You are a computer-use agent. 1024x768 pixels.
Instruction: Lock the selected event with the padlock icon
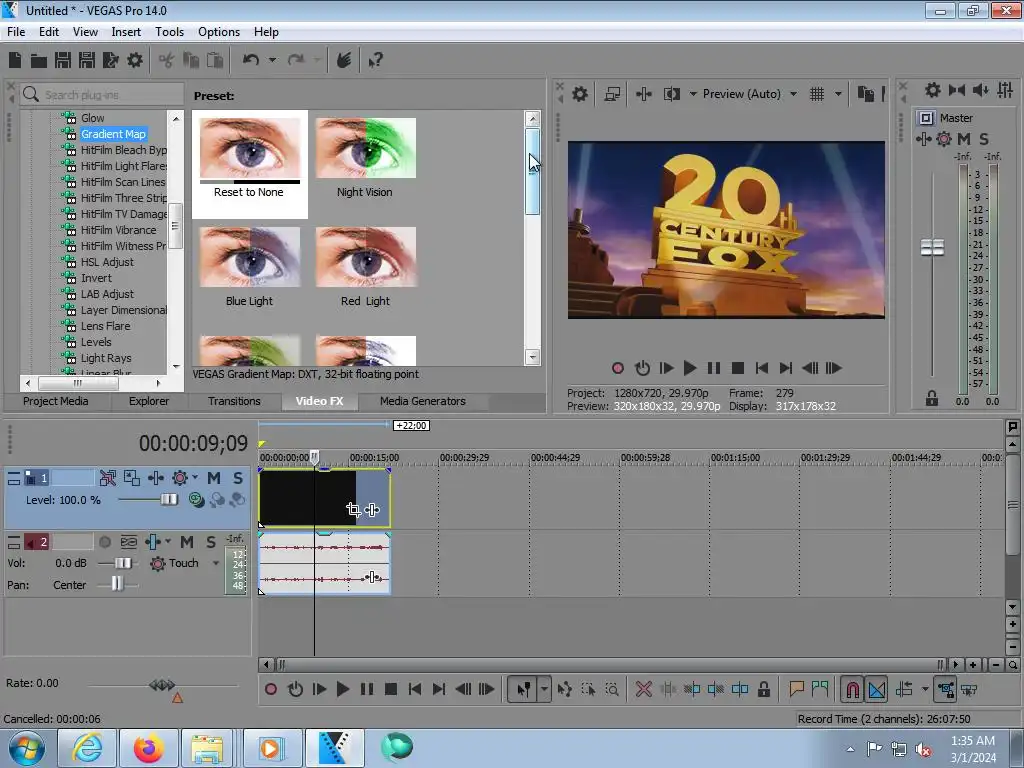(763, 689)
